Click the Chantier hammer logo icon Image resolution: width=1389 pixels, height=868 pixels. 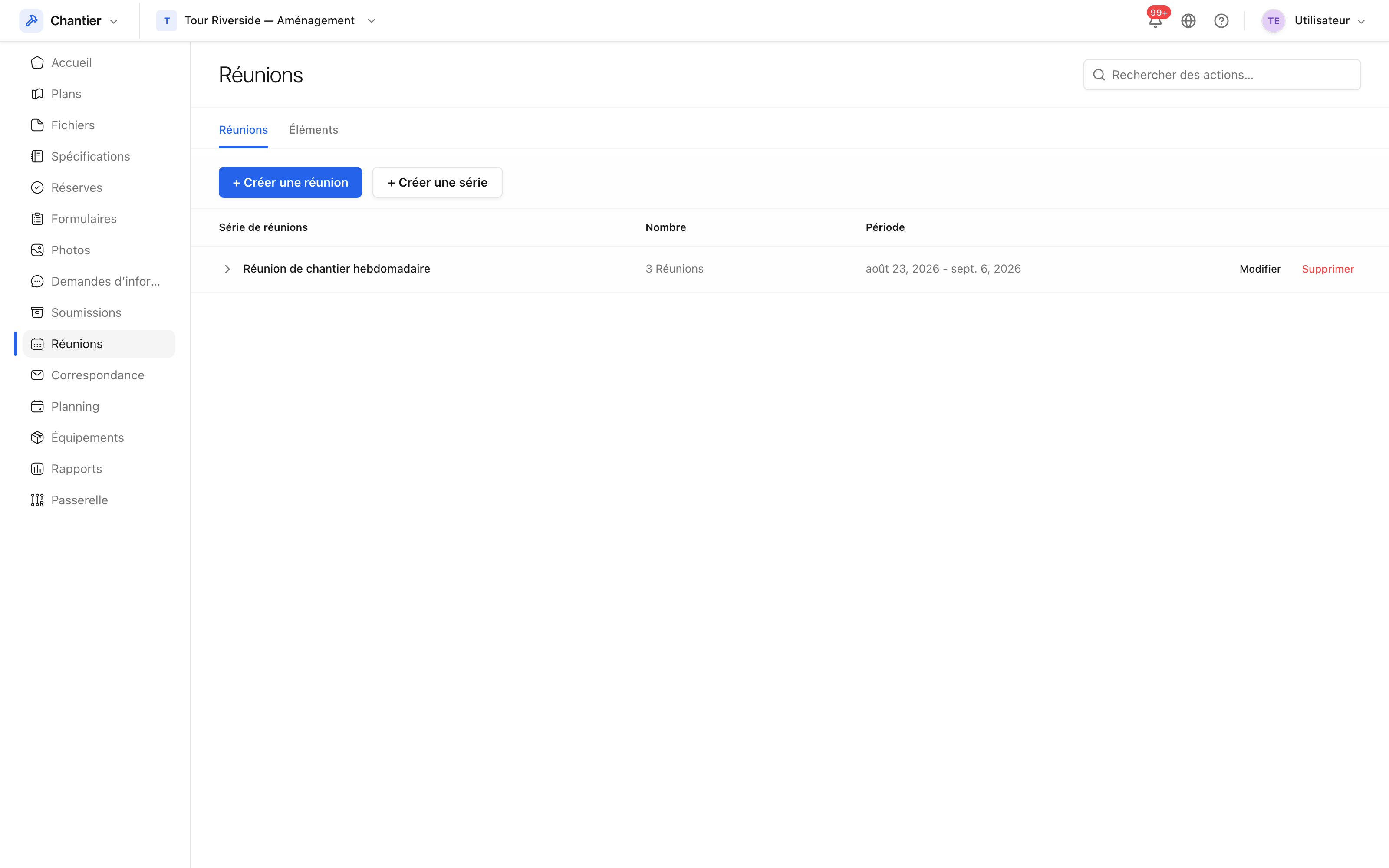(31, 21)
